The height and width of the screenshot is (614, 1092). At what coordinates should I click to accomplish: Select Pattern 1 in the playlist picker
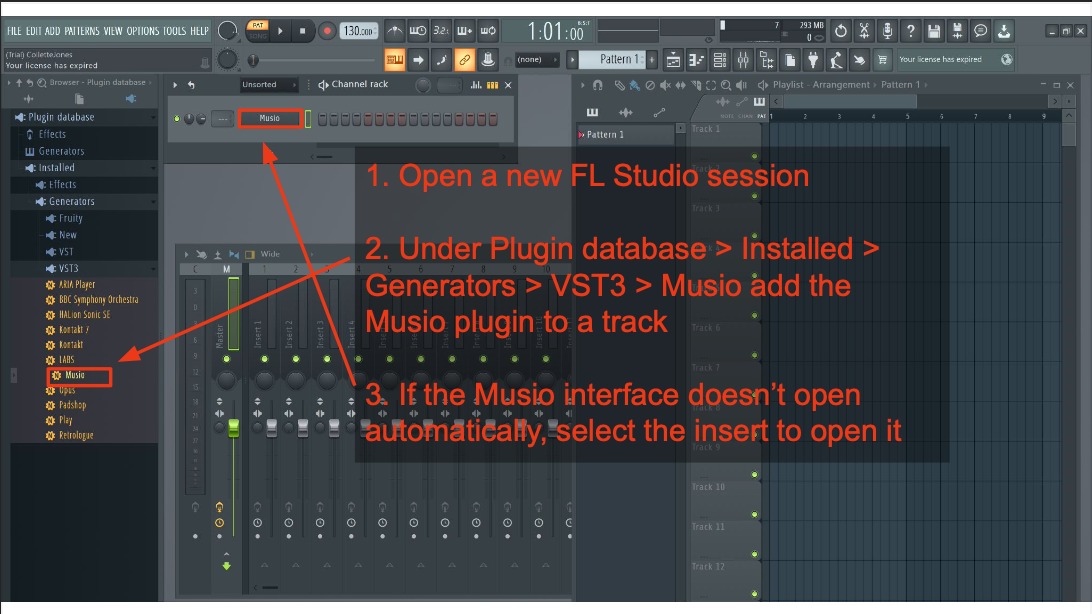(x=626, y=135)
